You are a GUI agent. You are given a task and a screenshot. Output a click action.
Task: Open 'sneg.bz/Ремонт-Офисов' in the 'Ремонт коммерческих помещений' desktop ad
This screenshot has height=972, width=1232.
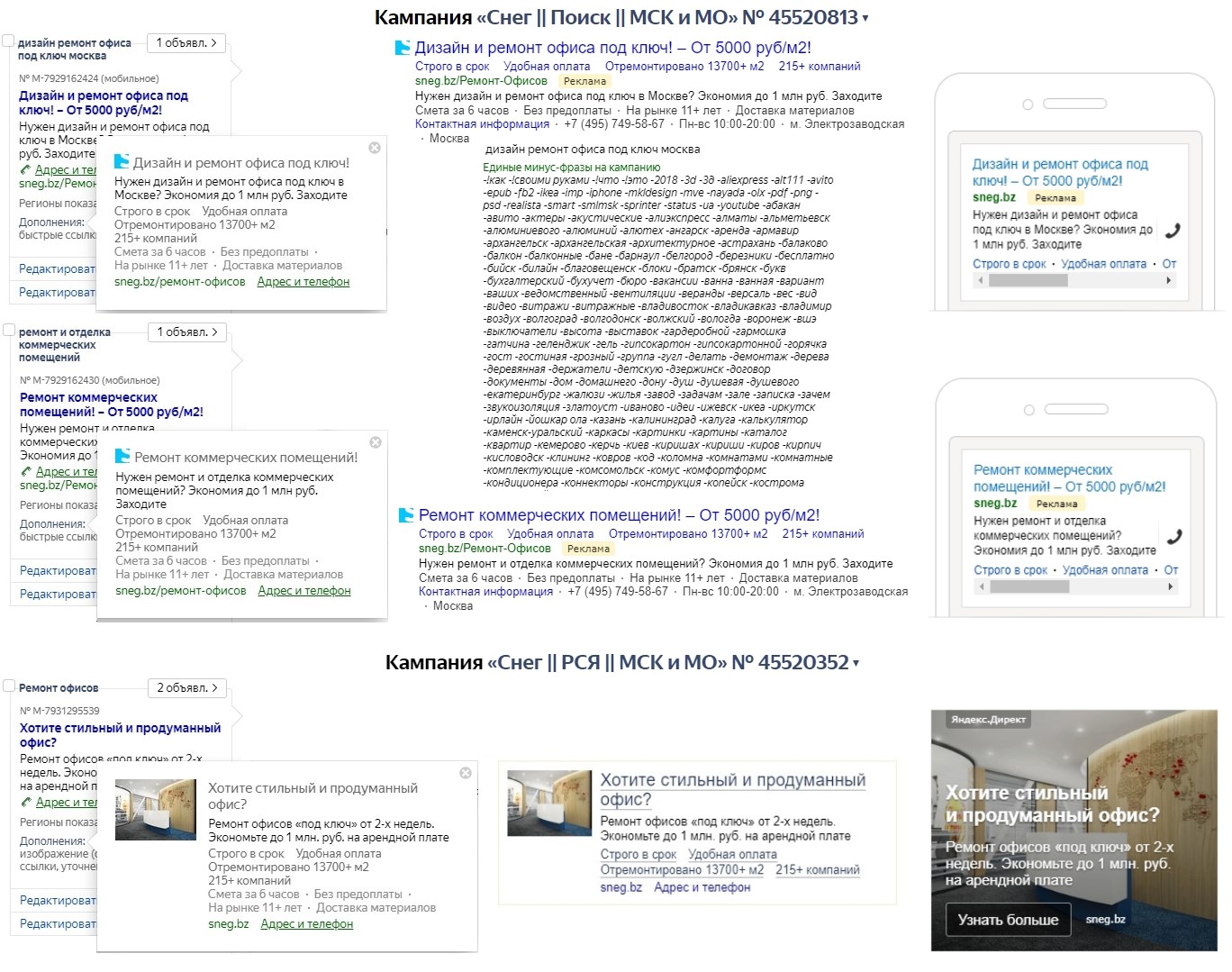[x=485, y=549]
